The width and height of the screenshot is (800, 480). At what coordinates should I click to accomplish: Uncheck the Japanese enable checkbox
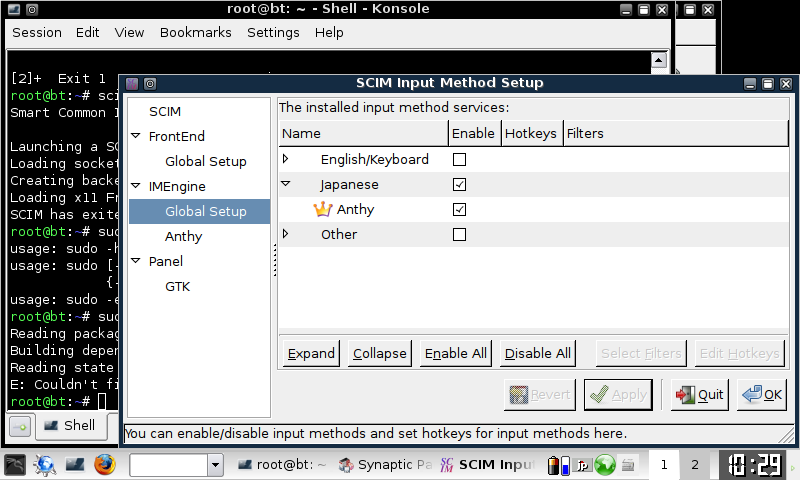459,185
